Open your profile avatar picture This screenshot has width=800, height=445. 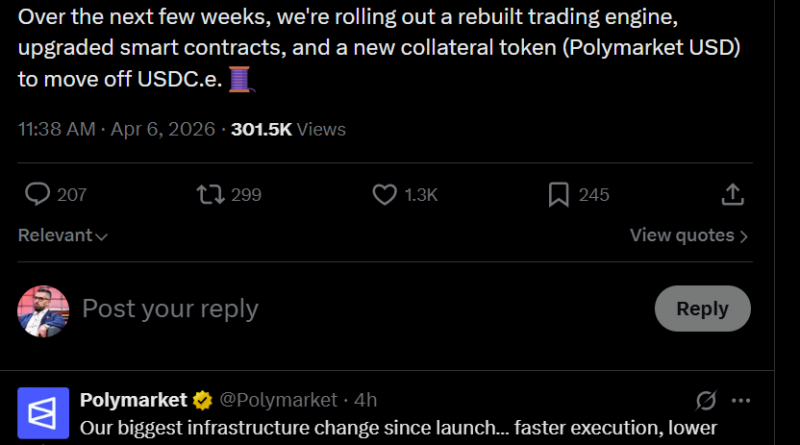point(43,310)
